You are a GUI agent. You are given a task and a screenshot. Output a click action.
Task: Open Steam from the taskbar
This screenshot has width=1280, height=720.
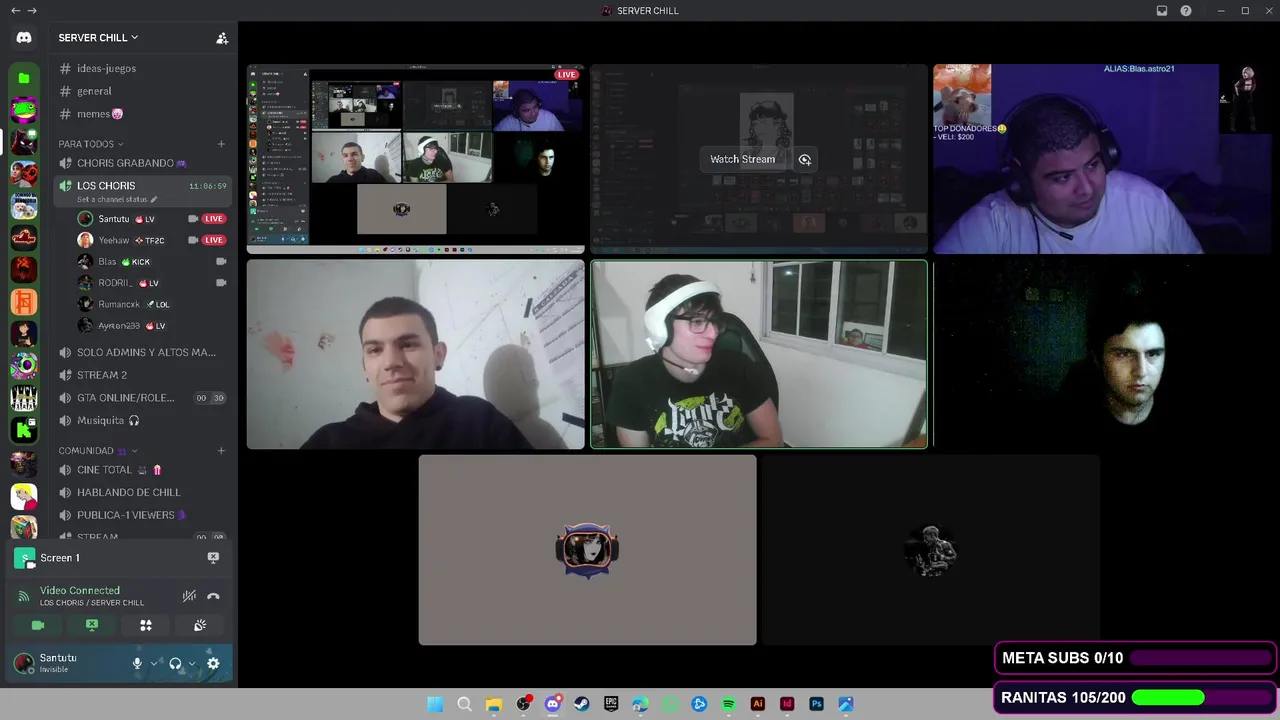(x=582, y=704)
